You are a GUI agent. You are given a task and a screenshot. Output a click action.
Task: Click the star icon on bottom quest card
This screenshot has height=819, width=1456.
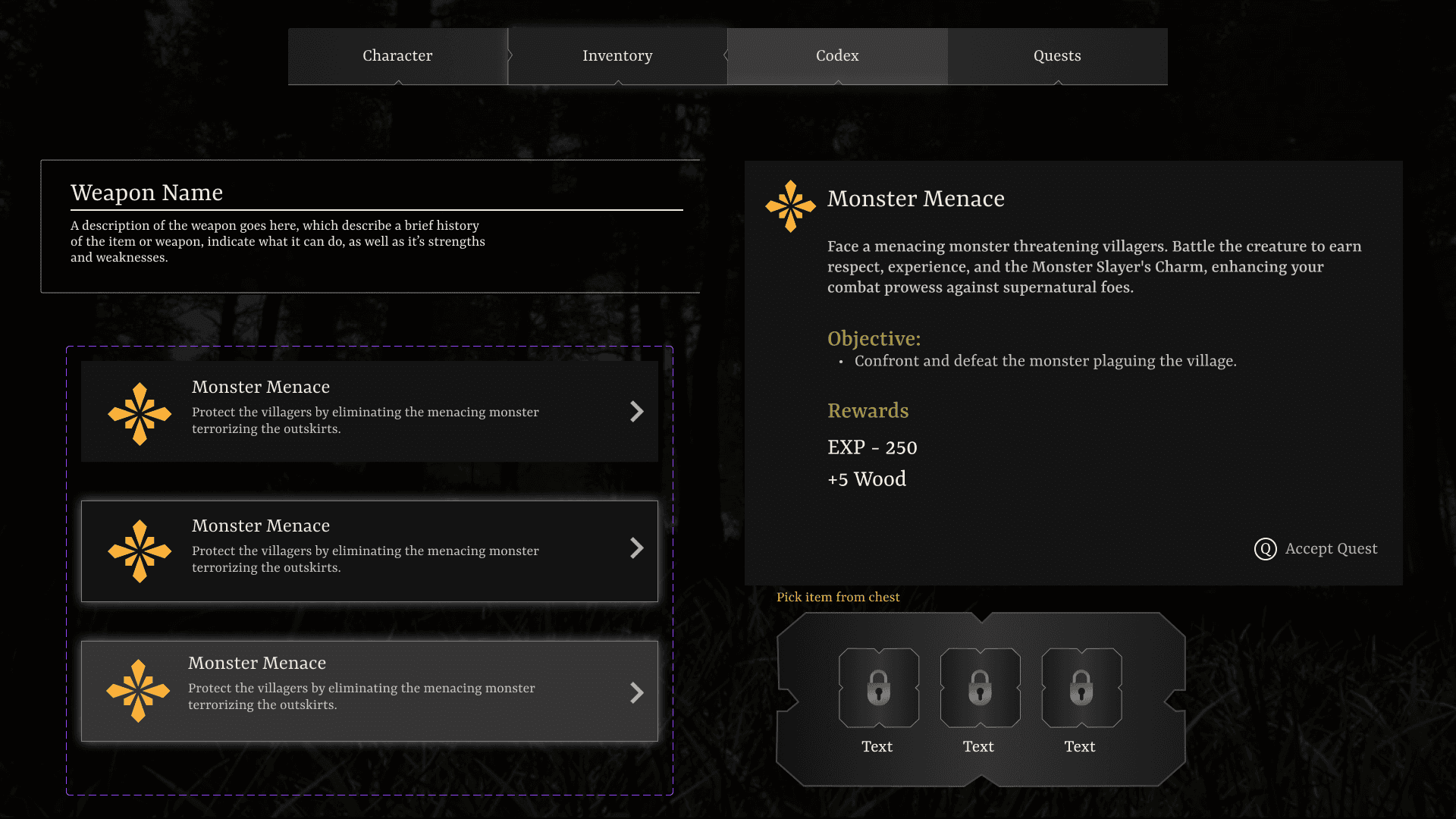click(138, 690)
